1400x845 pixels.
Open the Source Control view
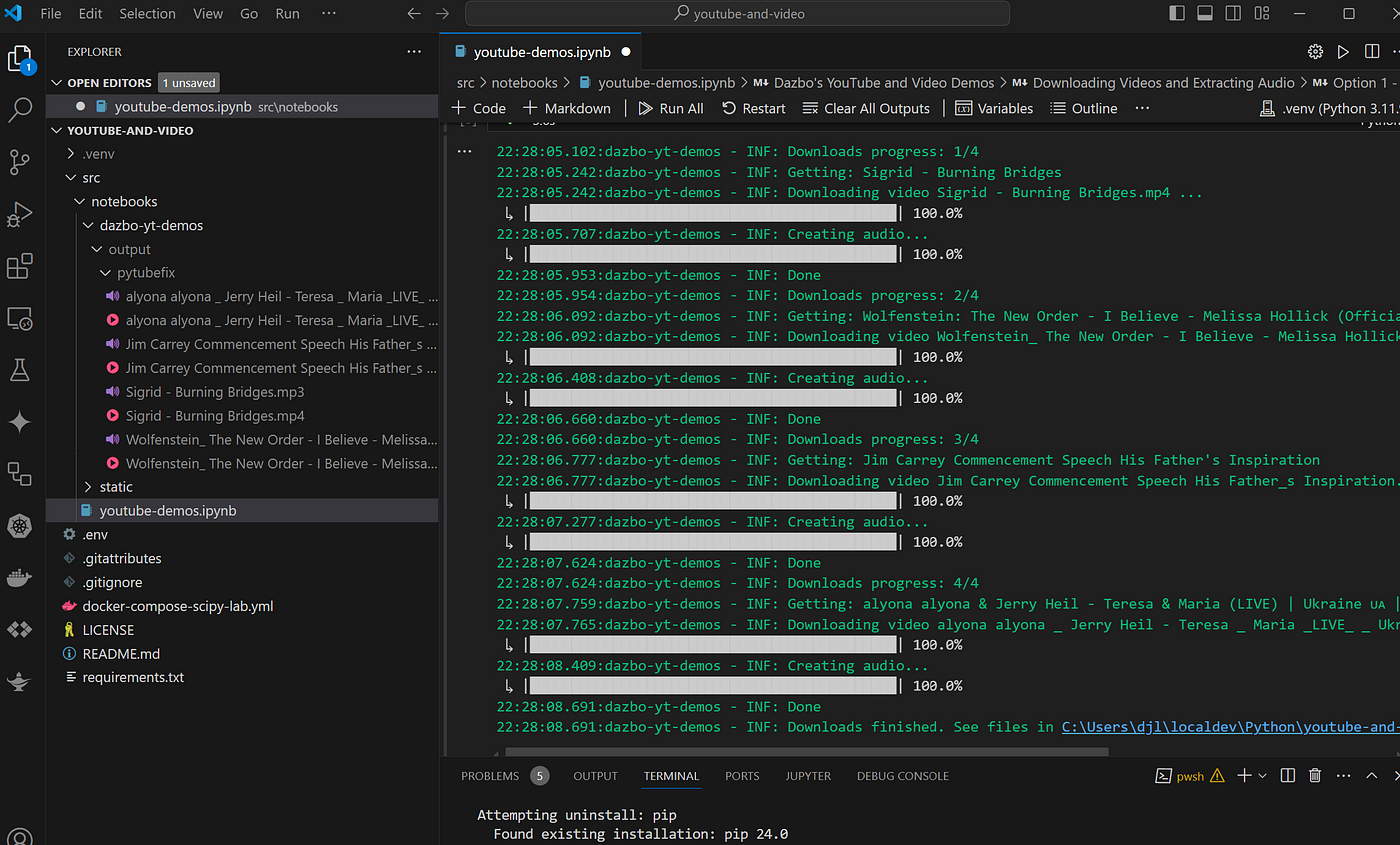20,162
